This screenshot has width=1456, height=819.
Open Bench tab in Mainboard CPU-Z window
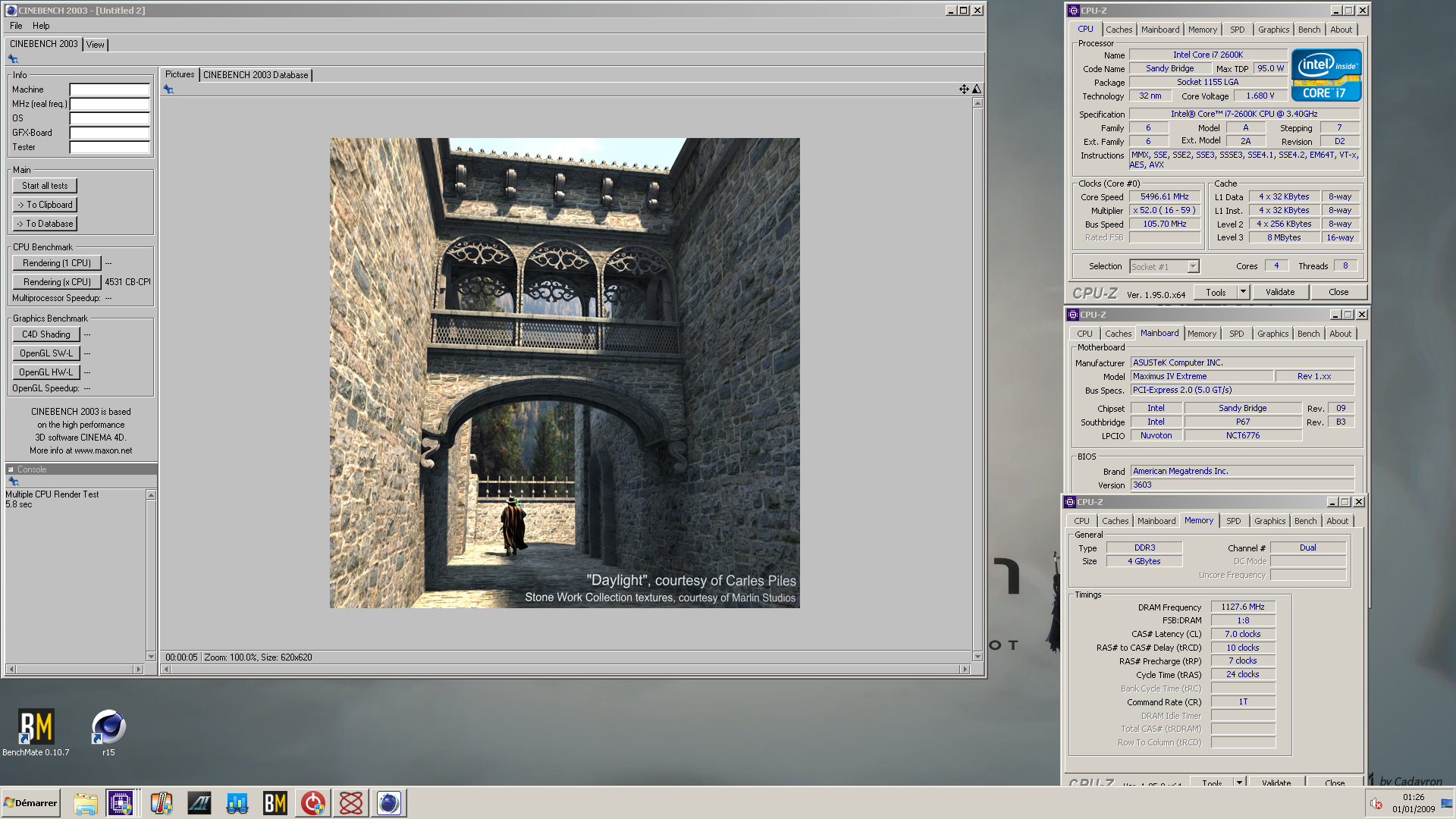click(x=1308, y=334)
